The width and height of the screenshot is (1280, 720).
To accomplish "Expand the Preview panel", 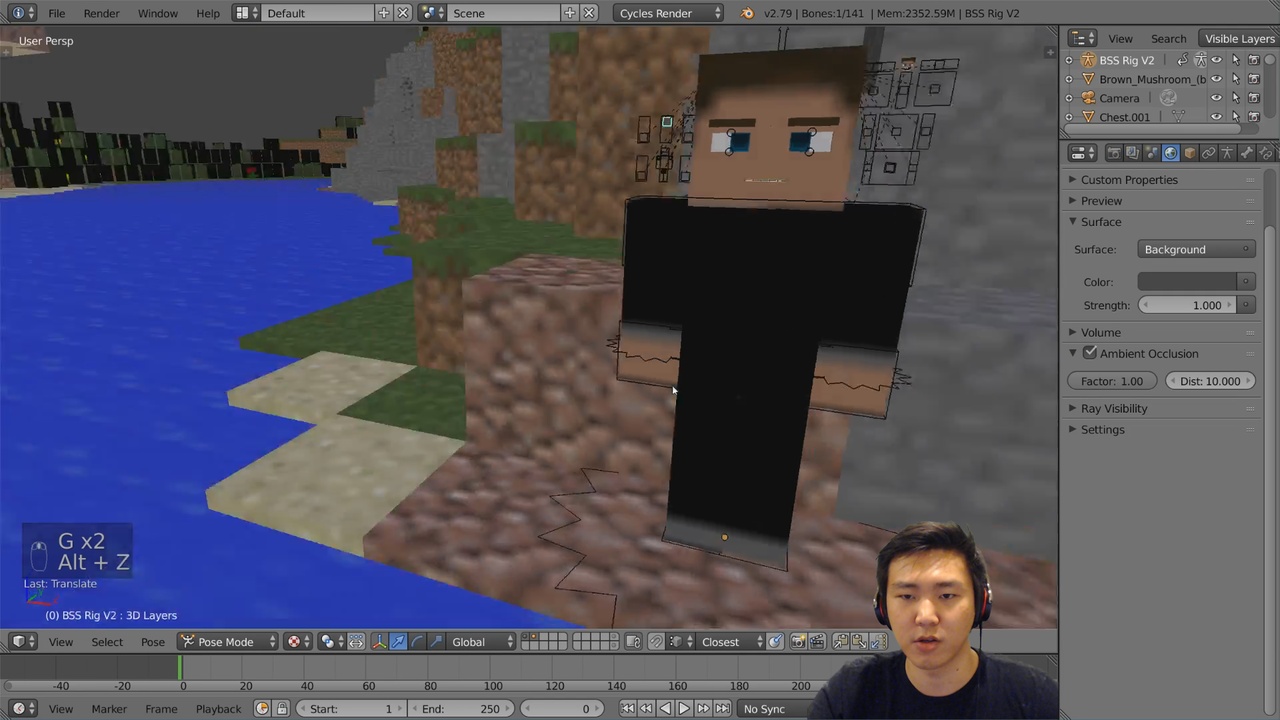I will [1101, 201].
